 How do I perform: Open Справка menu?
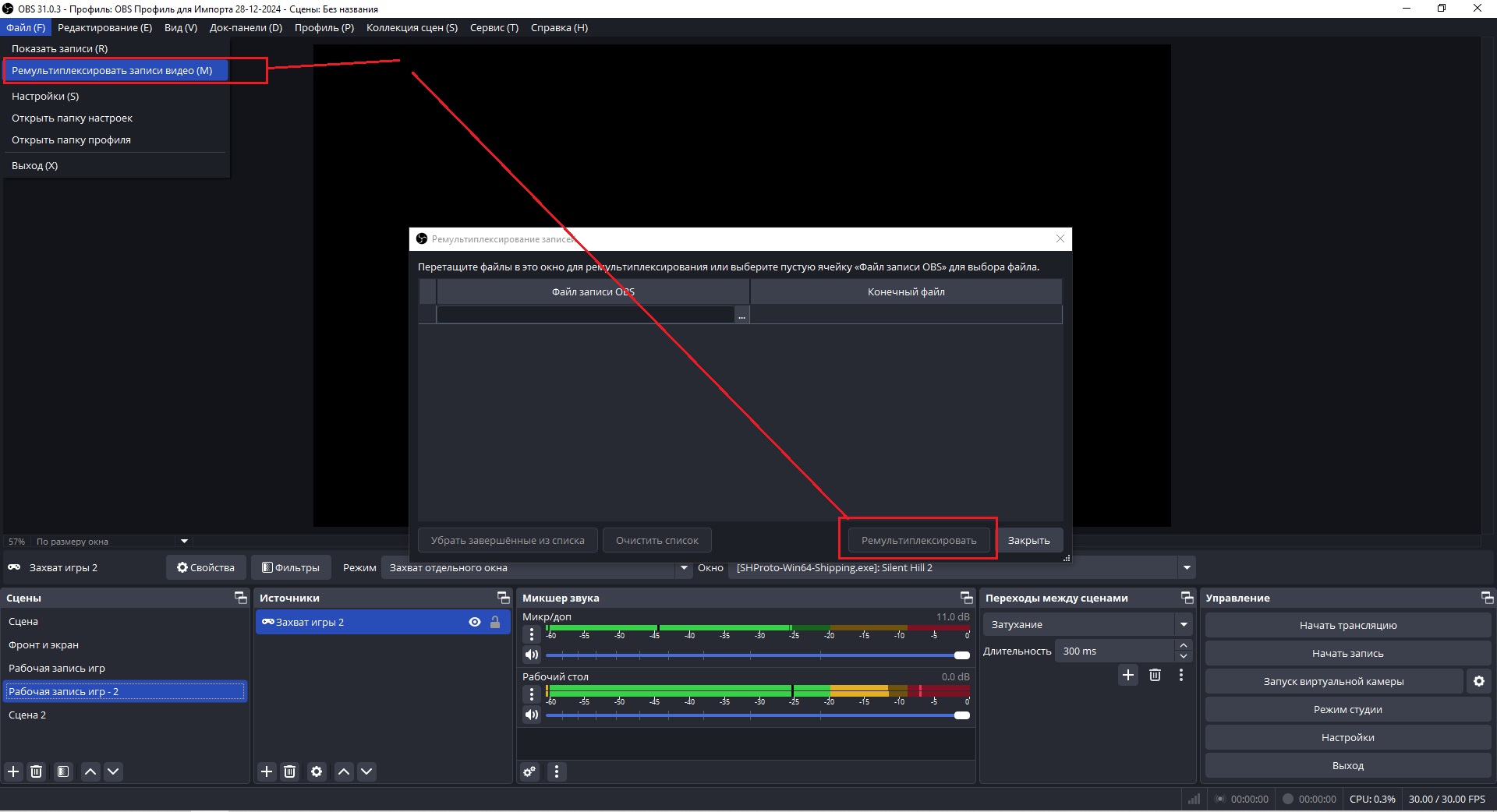(x=559, y=27)
